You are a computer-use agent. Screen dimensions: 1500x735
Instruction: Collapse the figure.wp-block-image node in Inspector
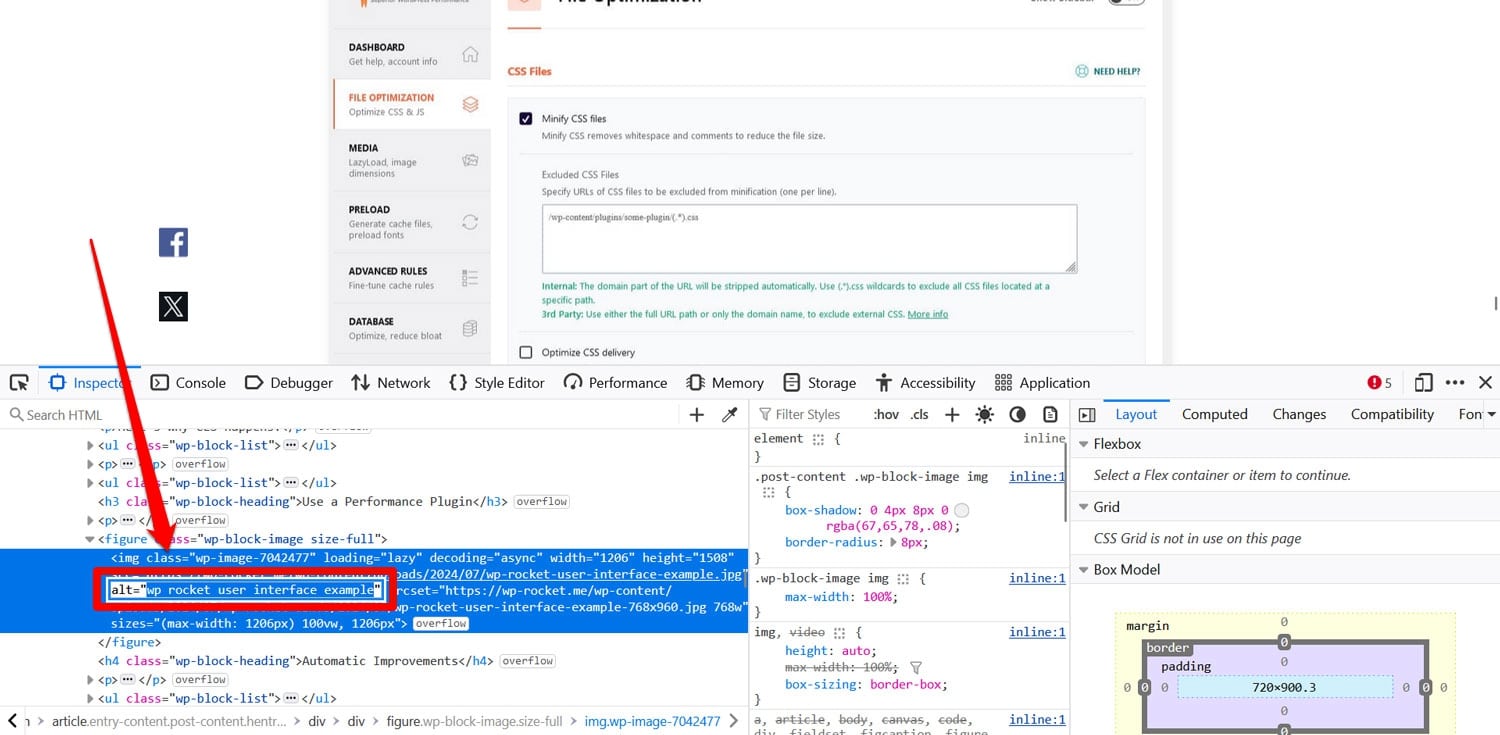[90, 538]
